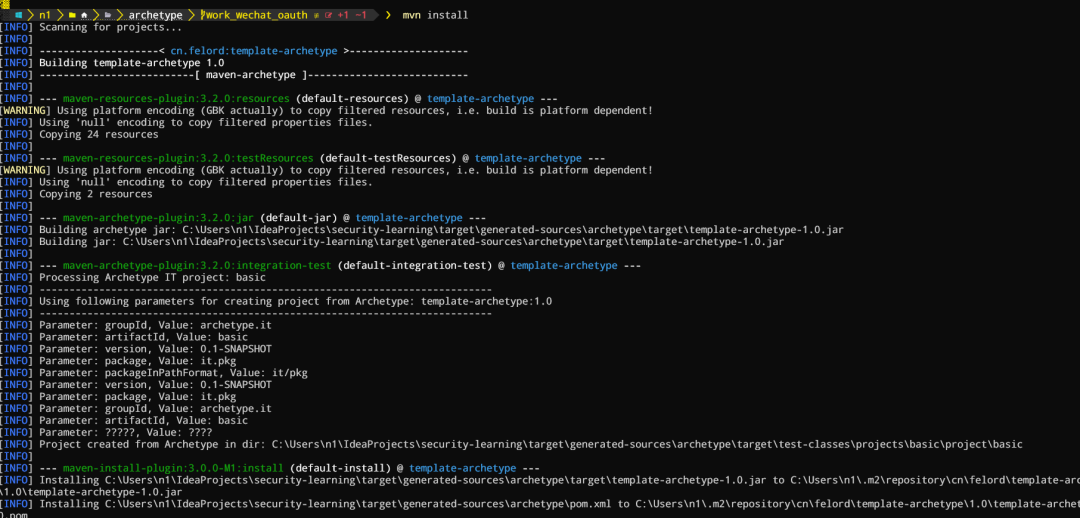Screen dimensions: 1080x518
Task: Click the home icon in prompt path
Action: [85, 15]
